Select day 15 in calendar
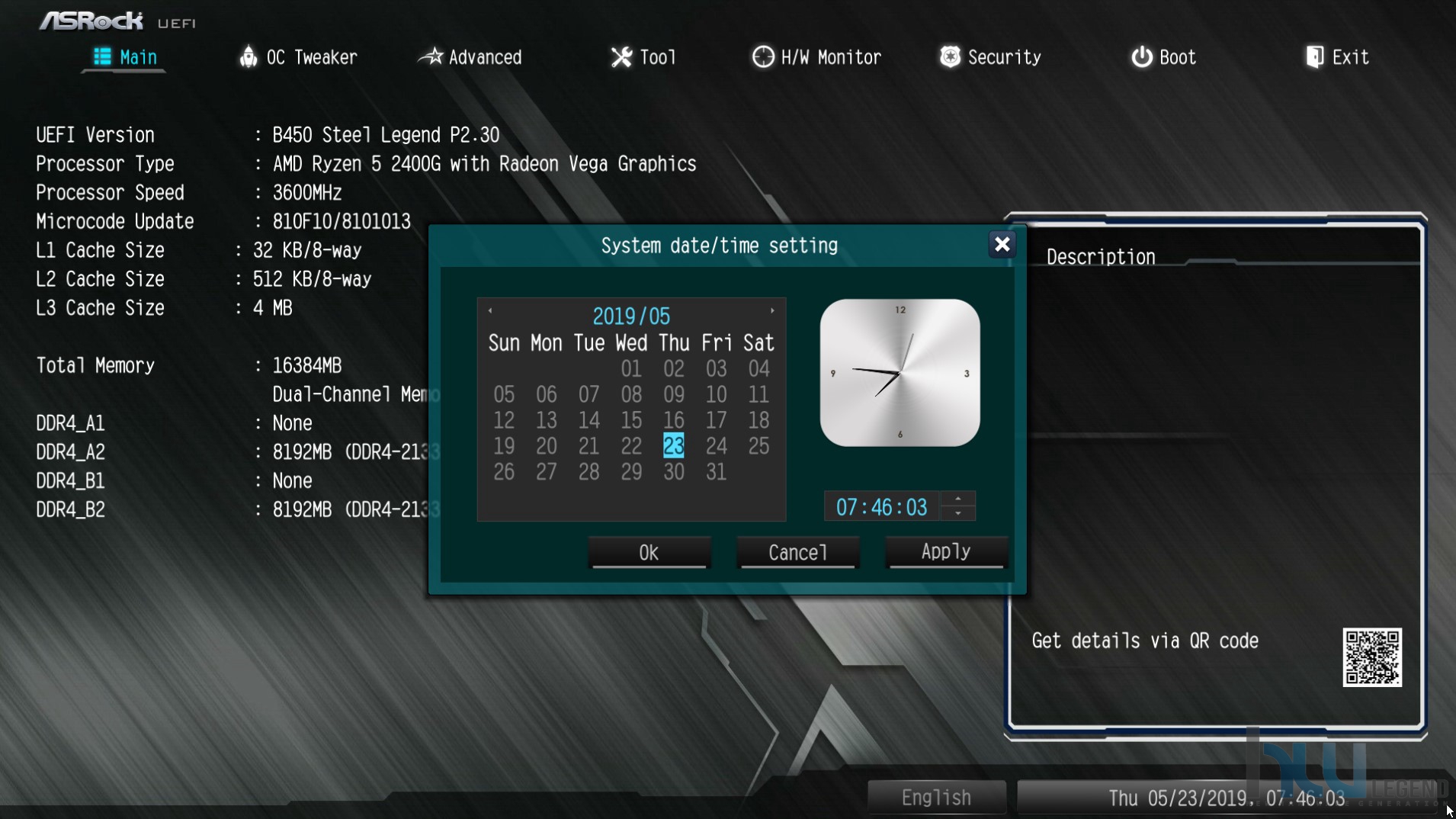This screenshot has height=819, width=1456. coord(631,421)
